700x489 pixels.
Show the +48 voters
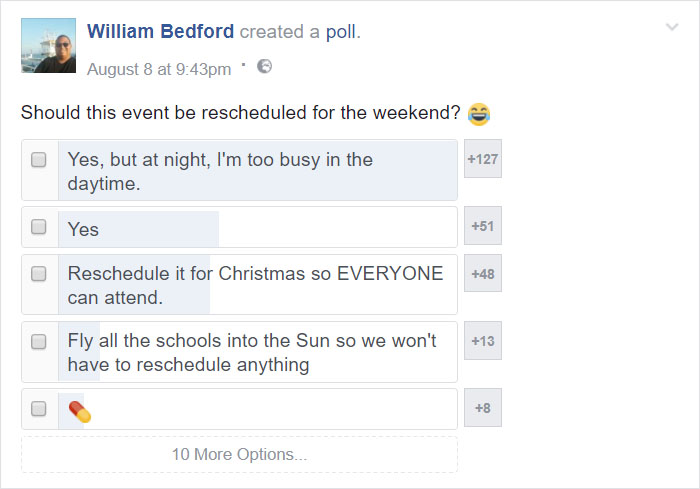point(483,273)
